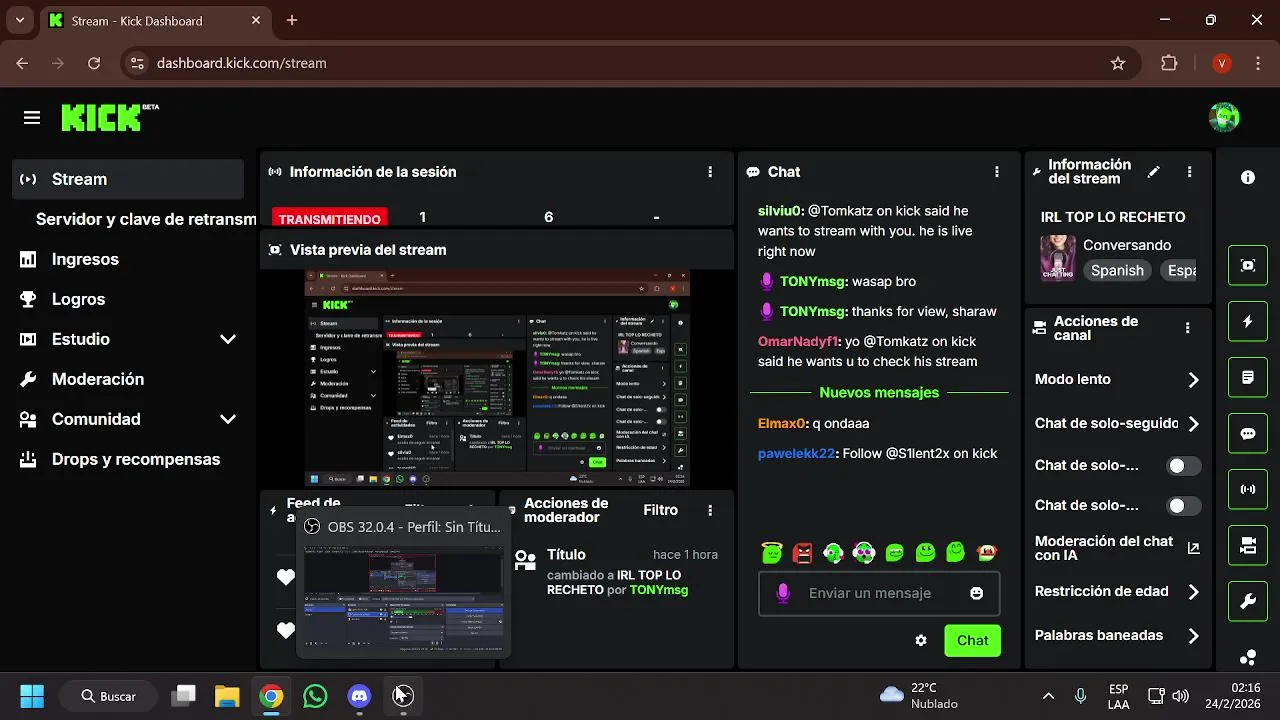Screen dimensions: 1280x720
Task: Go to Ingresos in the sidebar
Action: 129,259
